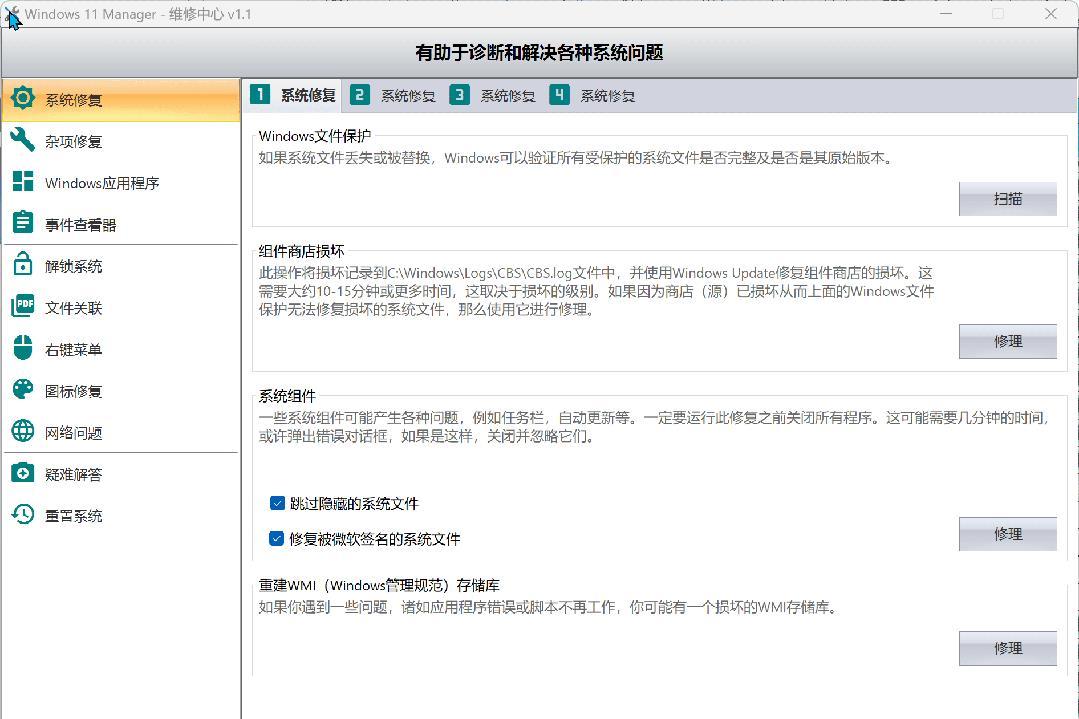Click 修理 button under 系统组件

1007,534
